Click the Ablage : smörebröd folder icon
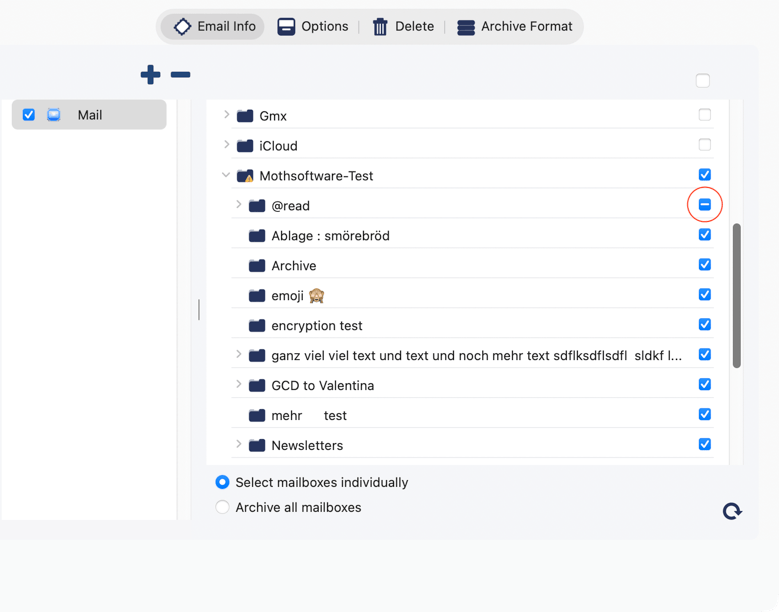This screenshot has width=779, height=612. tap(257, 235)
